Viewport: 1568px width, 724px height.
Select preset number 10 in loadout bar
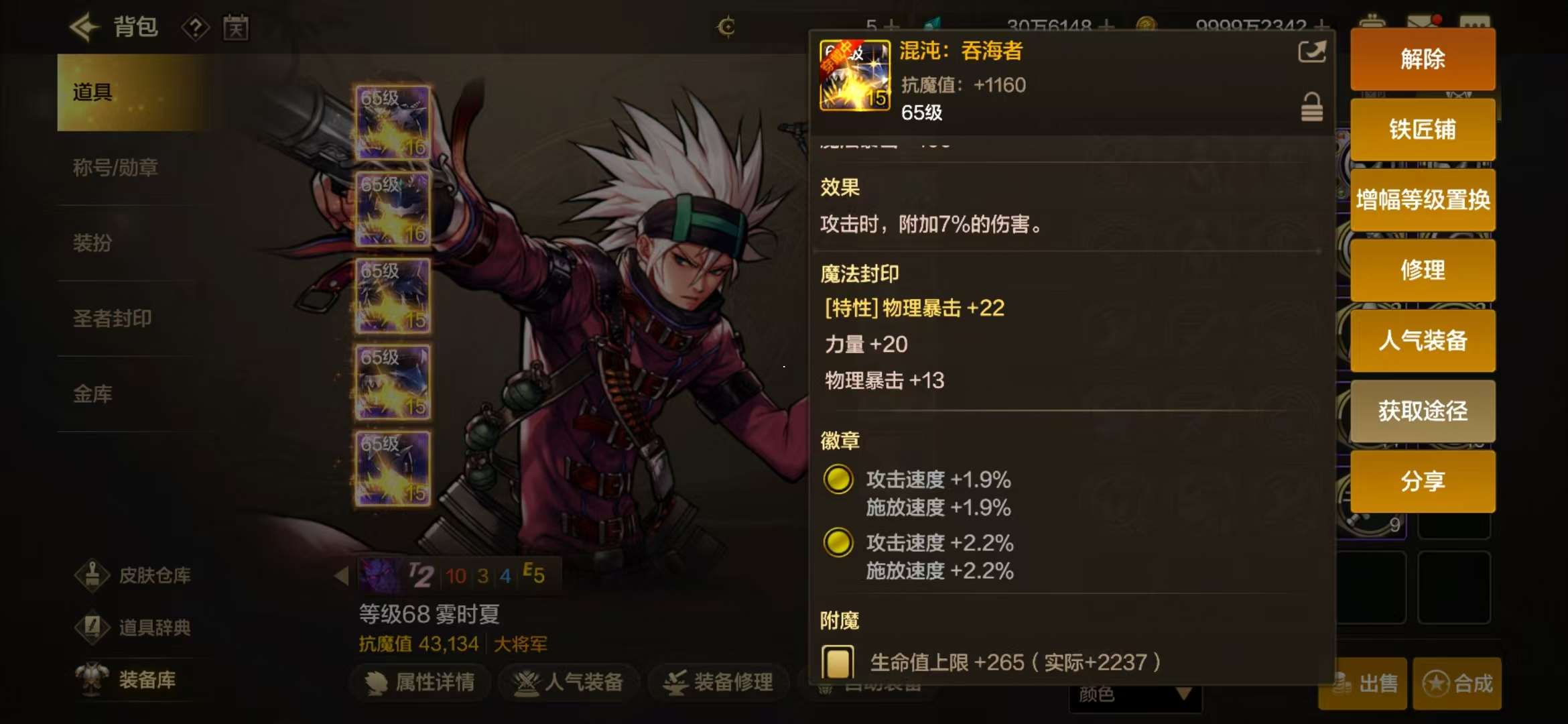point(456,576)
